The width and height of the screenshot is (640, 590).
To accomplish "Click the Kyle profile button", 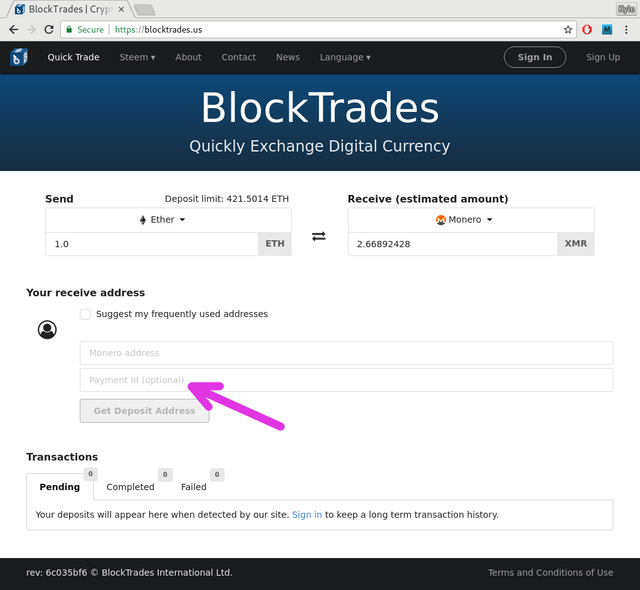I will point(626,9).
